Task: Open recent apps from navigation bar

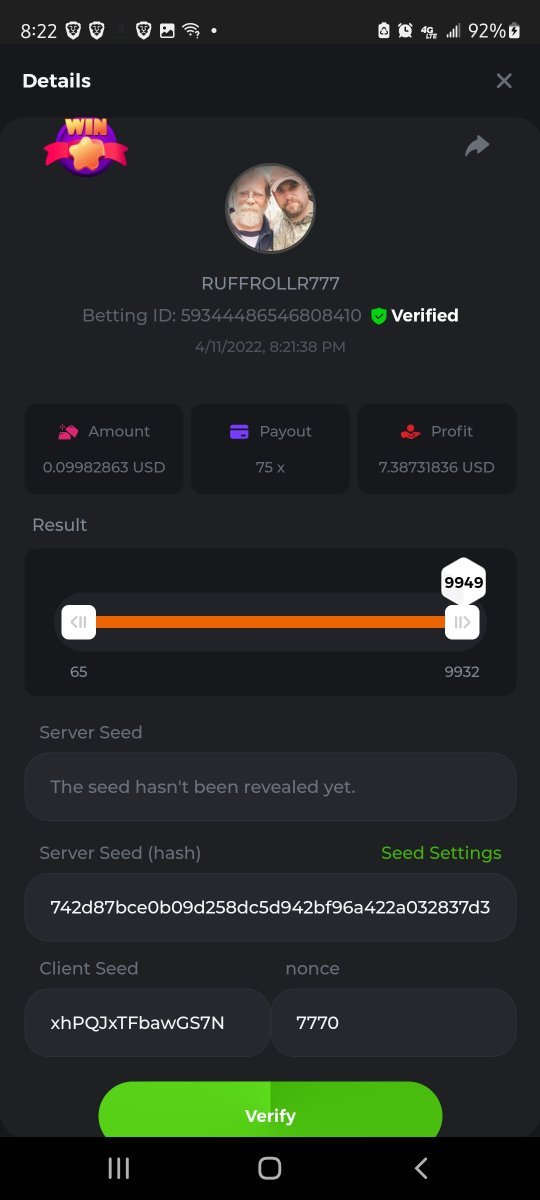Action: tap(119, 1168)
